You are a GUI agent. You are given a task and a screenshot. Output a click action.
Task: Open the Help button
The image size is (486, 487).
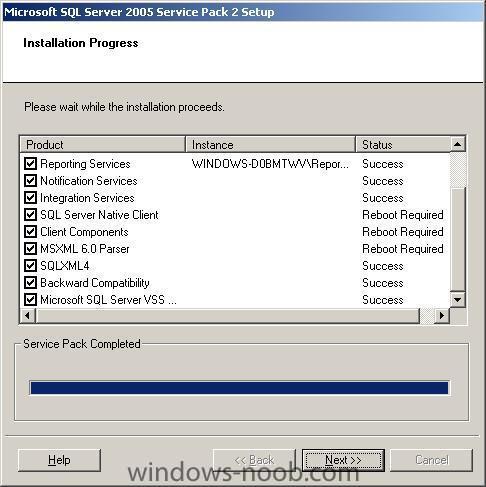[59, 460]
